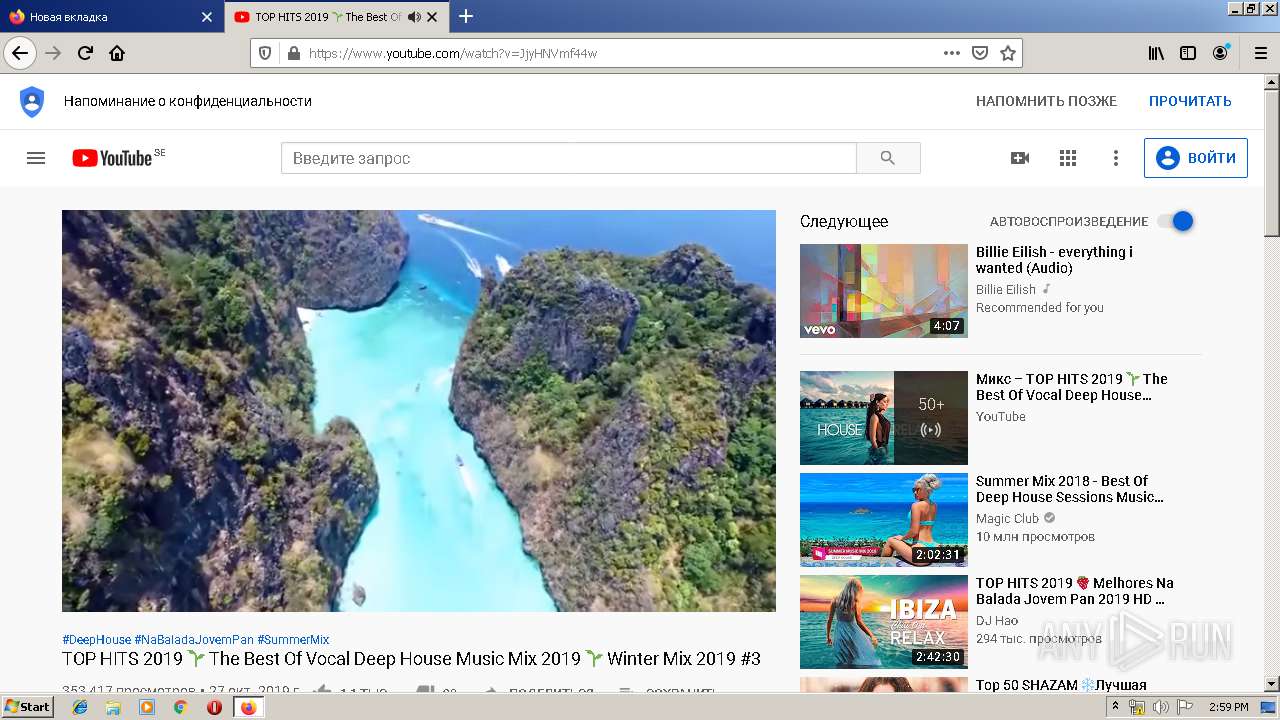Show site info via the padlock icon
The height and width of the screenshot is (720, 1280).
293,53
